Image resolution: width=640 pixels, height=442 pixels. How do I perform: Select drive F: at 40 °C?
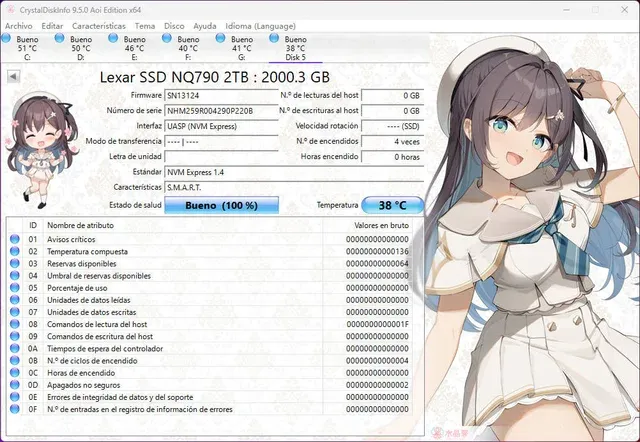point(188,48)
